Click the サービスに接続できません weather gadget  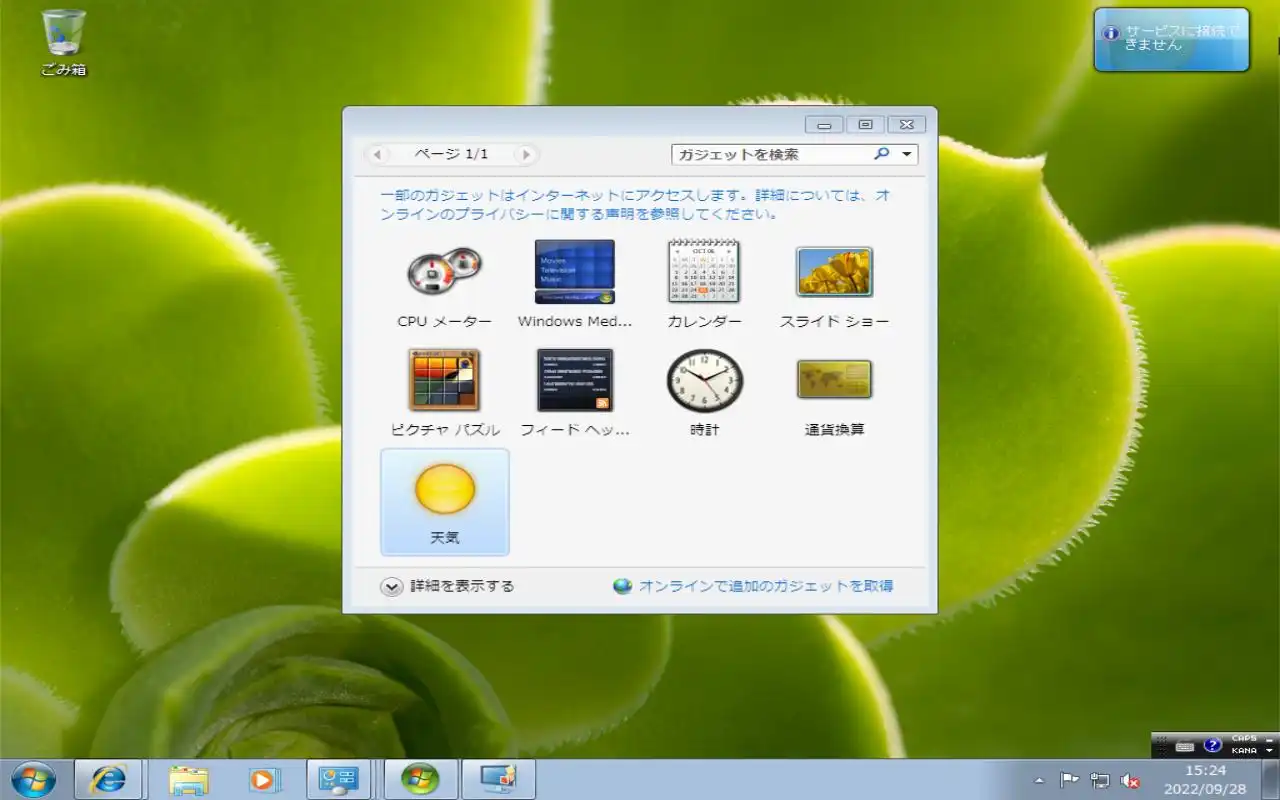pos(1171,40)
